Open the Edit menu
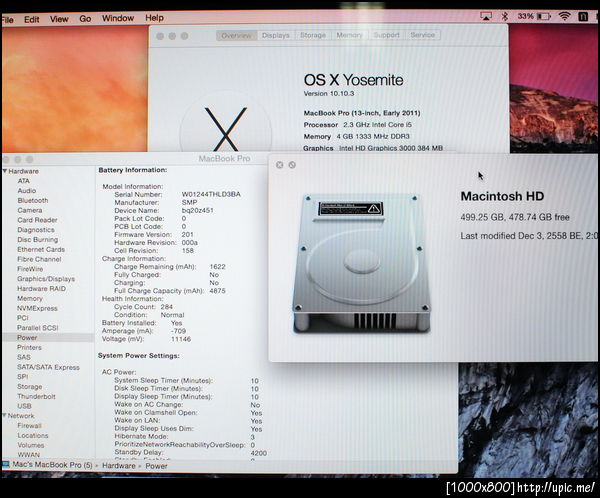 [31, 19]
